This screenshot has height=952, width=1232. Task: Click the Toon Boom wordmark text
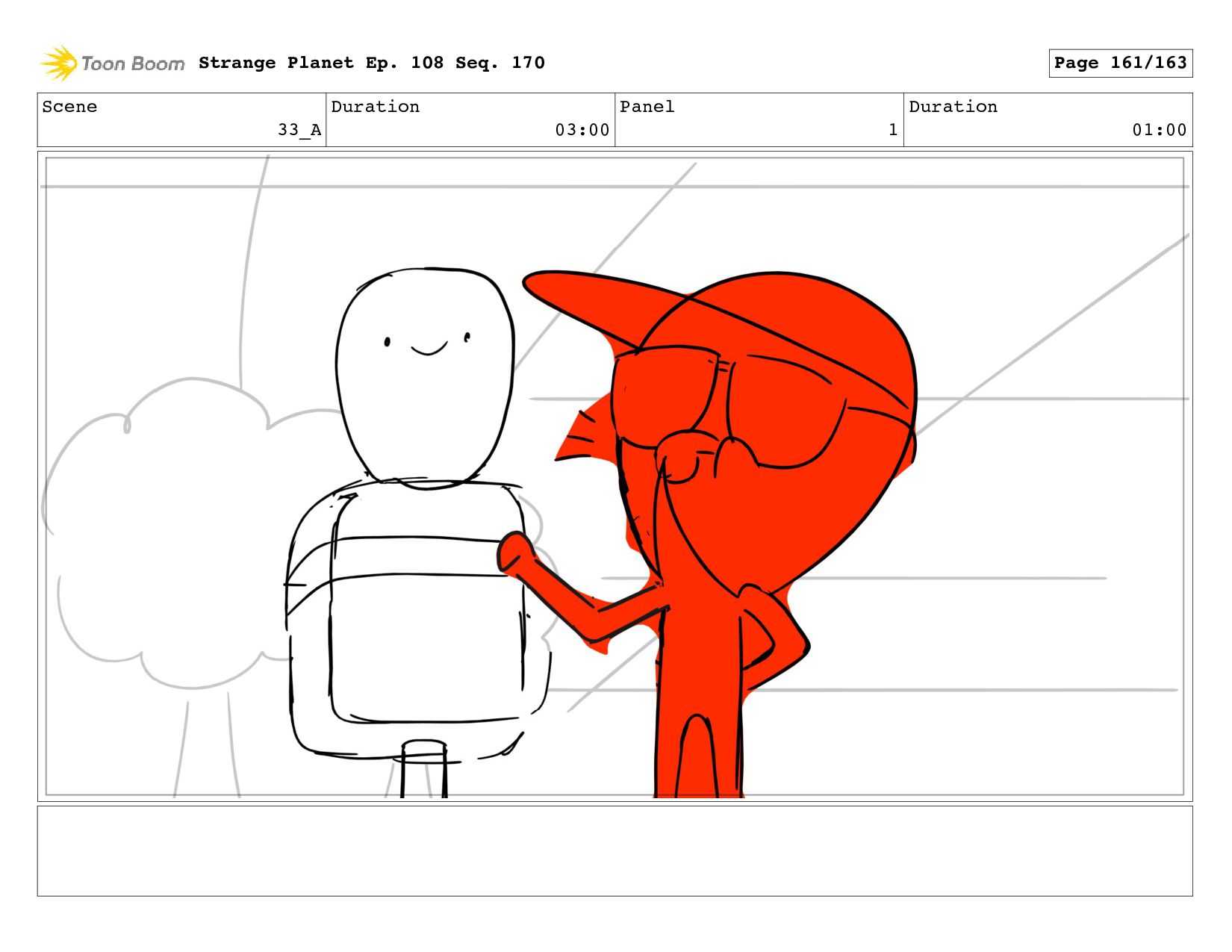pos(133,63)
